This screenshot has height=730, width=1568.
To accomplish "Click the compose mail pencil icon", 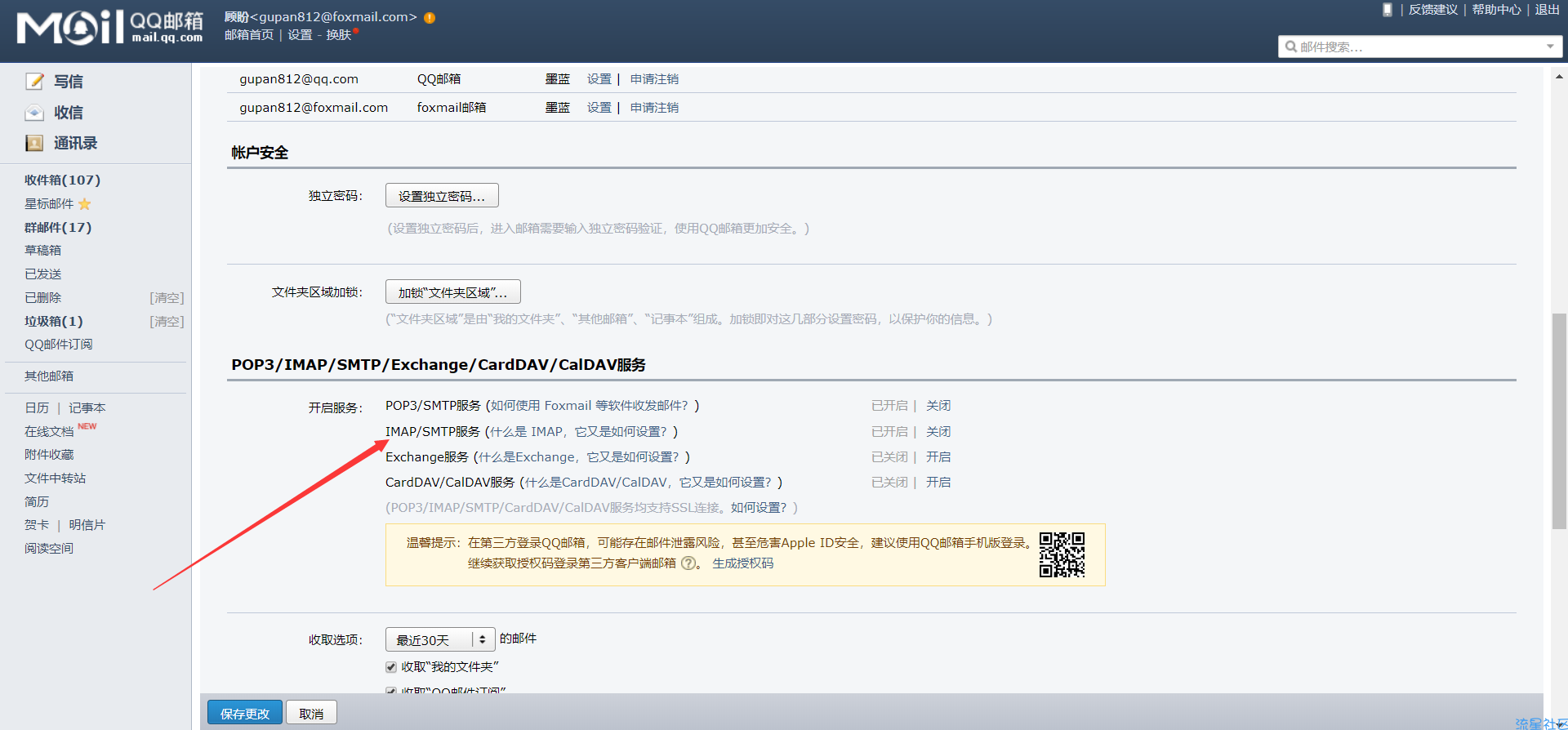I will point(34,82).
